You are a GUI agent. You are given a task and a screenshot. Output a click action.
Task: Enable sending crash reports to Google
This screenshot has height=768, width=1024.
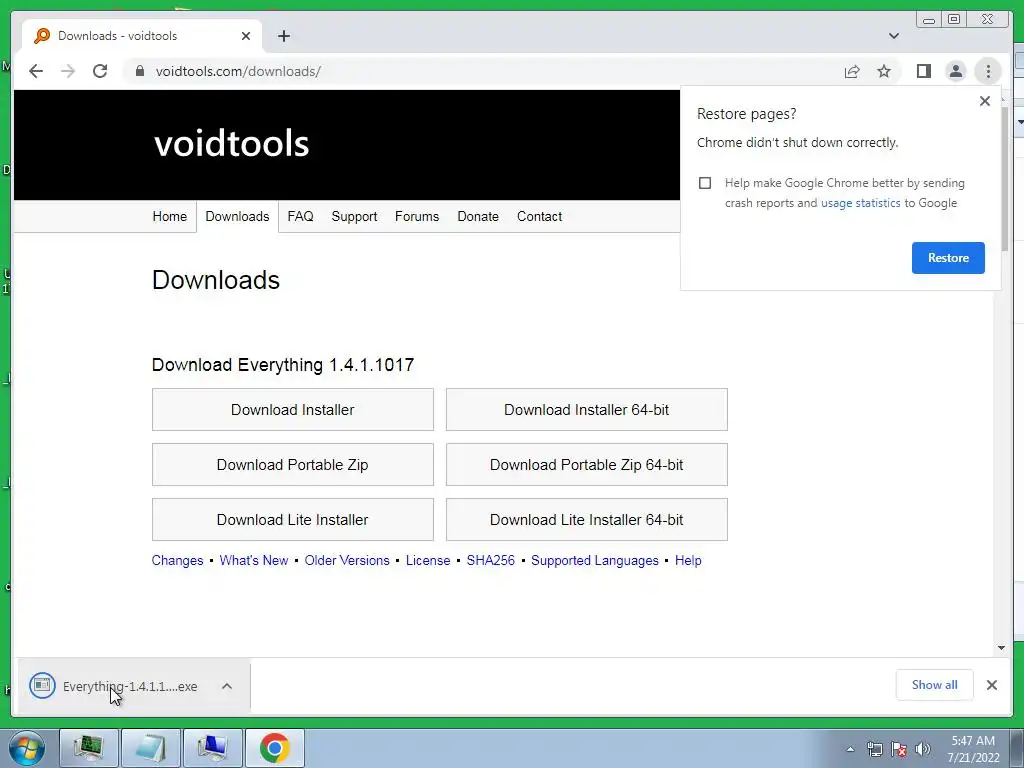click(705, 183)
